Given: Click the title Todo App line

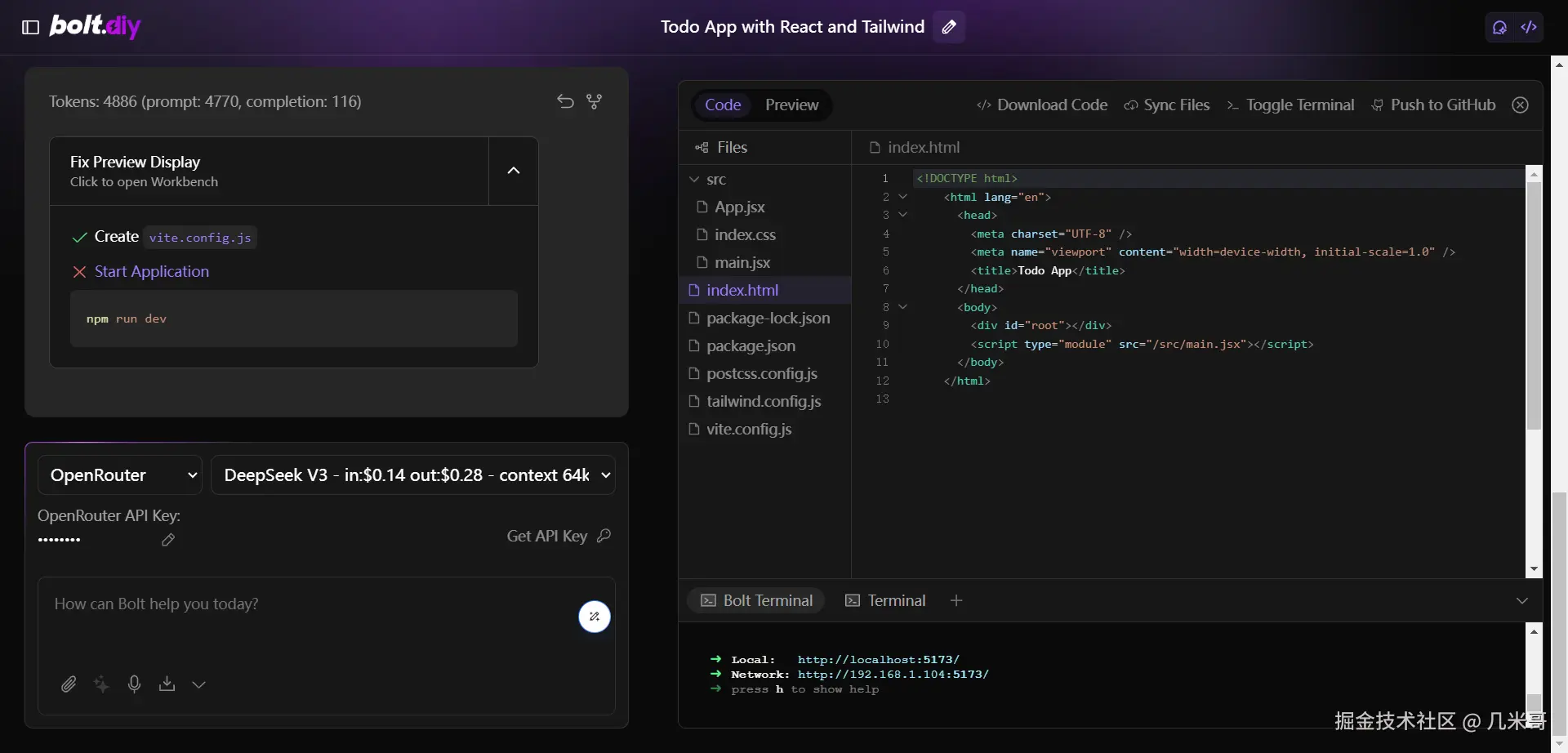Looking at the screenshot, I should click(1047, 271).
